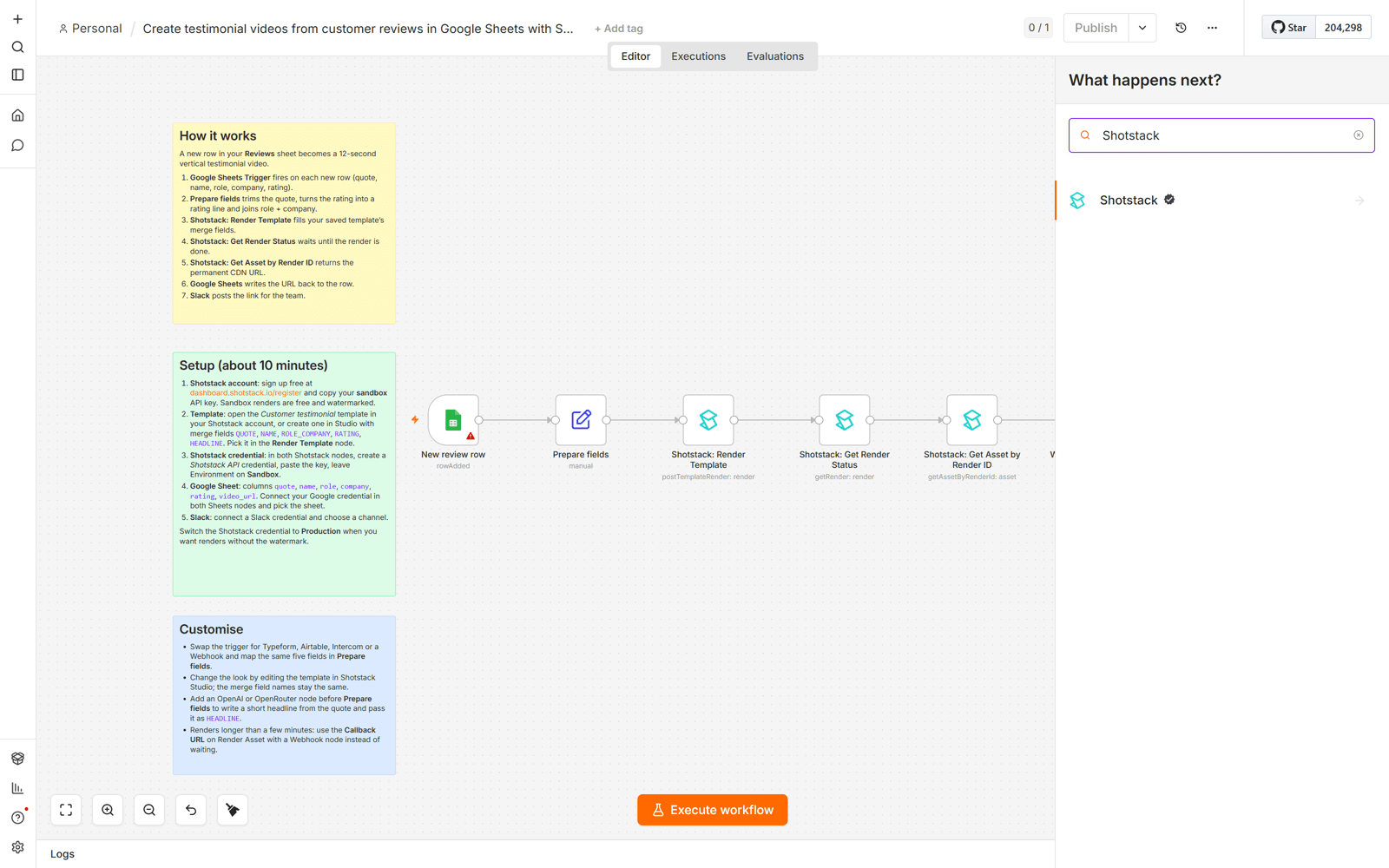Click the New review row output connector
The height and width of the screenshot is (868, 1389).
point(479,420)
